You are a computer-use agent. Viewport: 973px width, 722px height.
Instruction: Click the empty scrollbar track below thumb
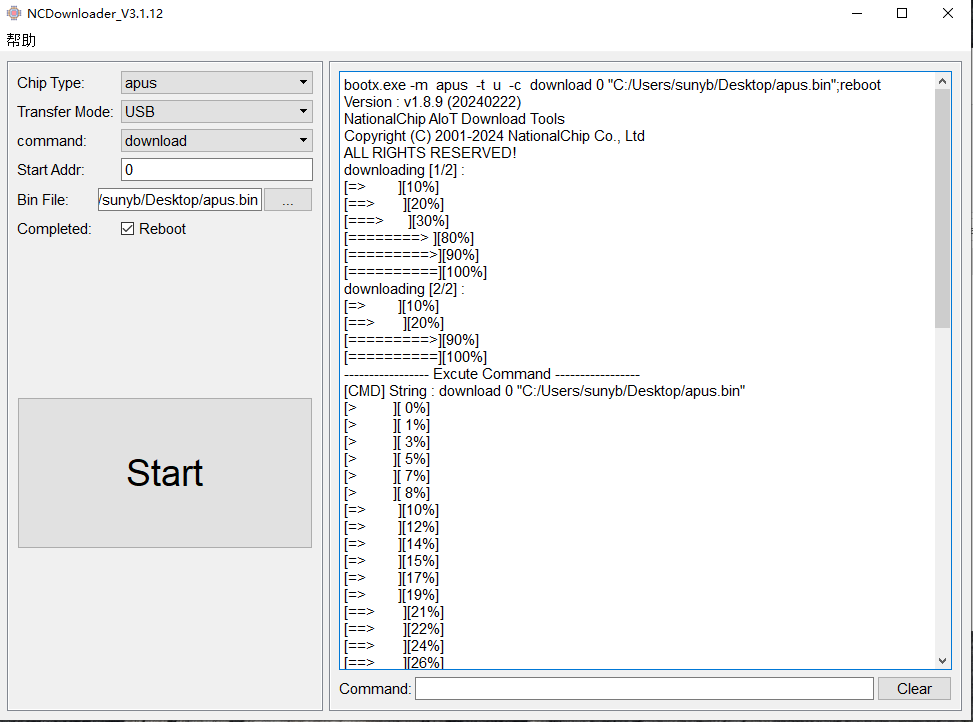point(943,490)
